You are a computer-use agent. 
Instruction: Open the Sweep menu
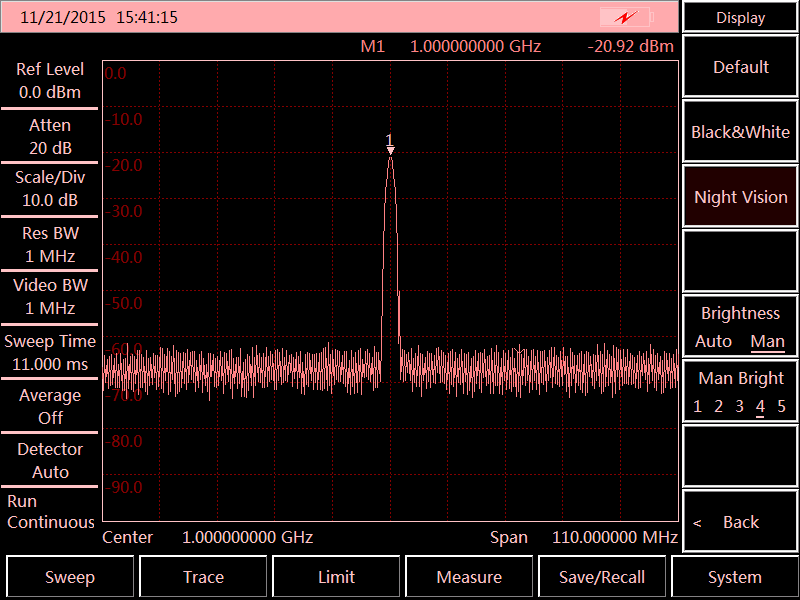pos(70,577)
